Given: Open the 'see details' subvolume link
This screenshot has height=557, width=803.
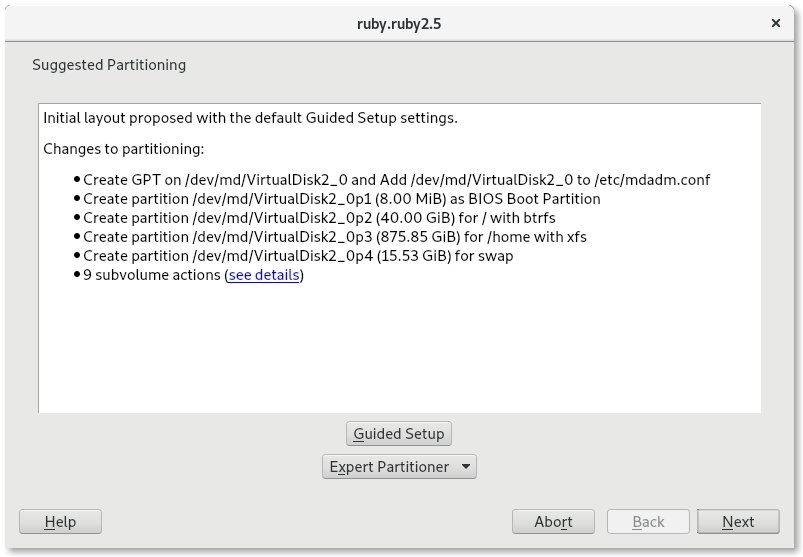Looking at the screenshot, I should pos(264,275).
